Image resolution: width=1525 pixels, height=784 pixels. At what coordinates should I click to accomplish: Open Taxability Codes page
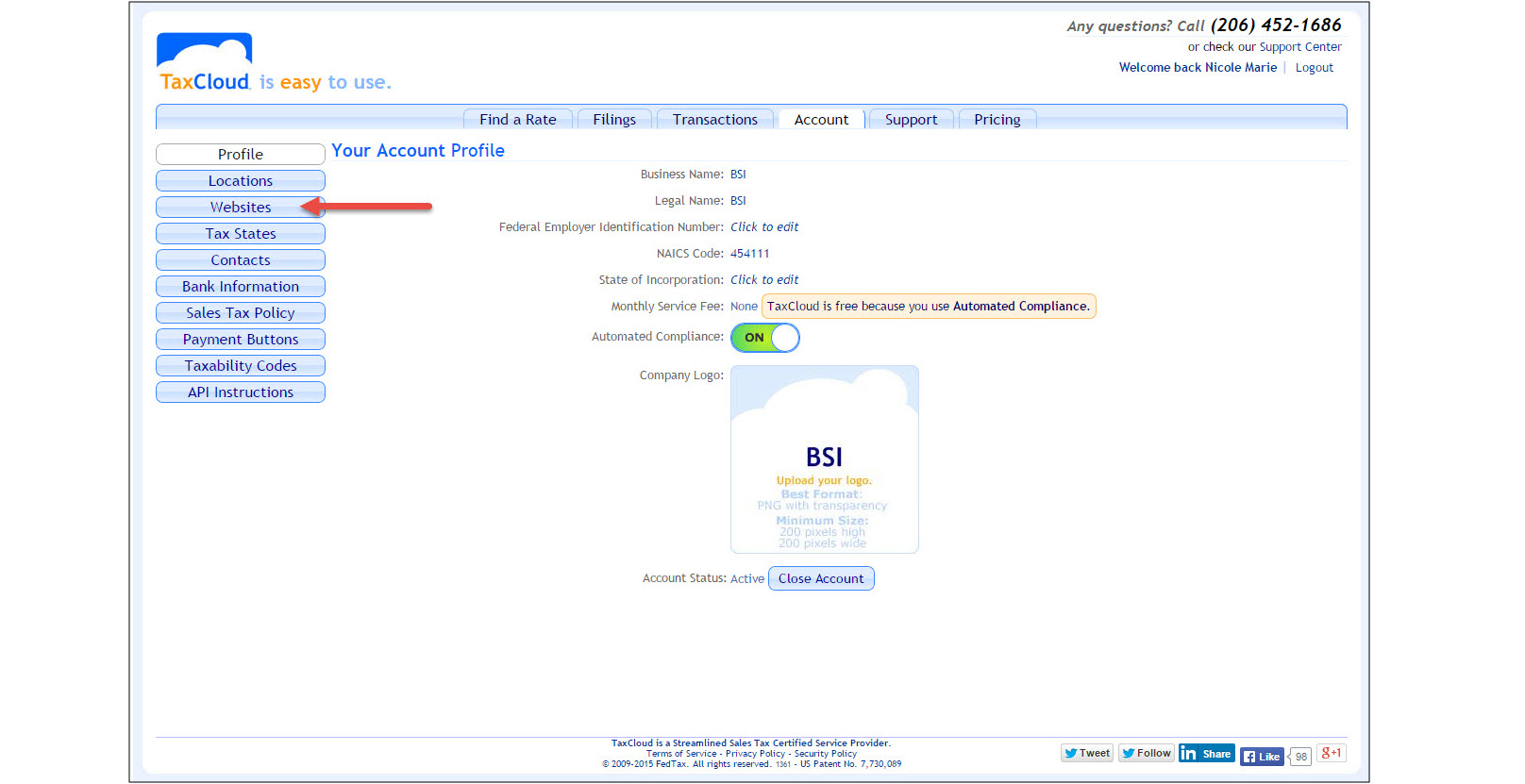[x=241, y=365]
